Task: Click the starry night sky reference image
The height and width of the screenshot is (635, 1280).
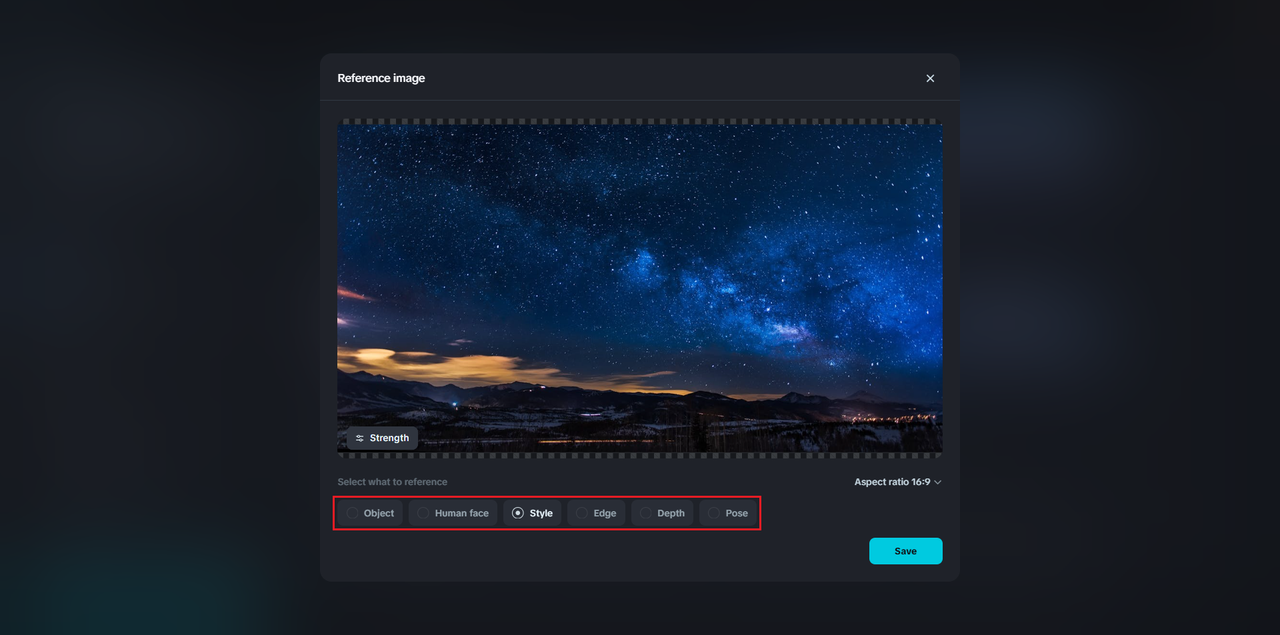Action: (640, 288)
